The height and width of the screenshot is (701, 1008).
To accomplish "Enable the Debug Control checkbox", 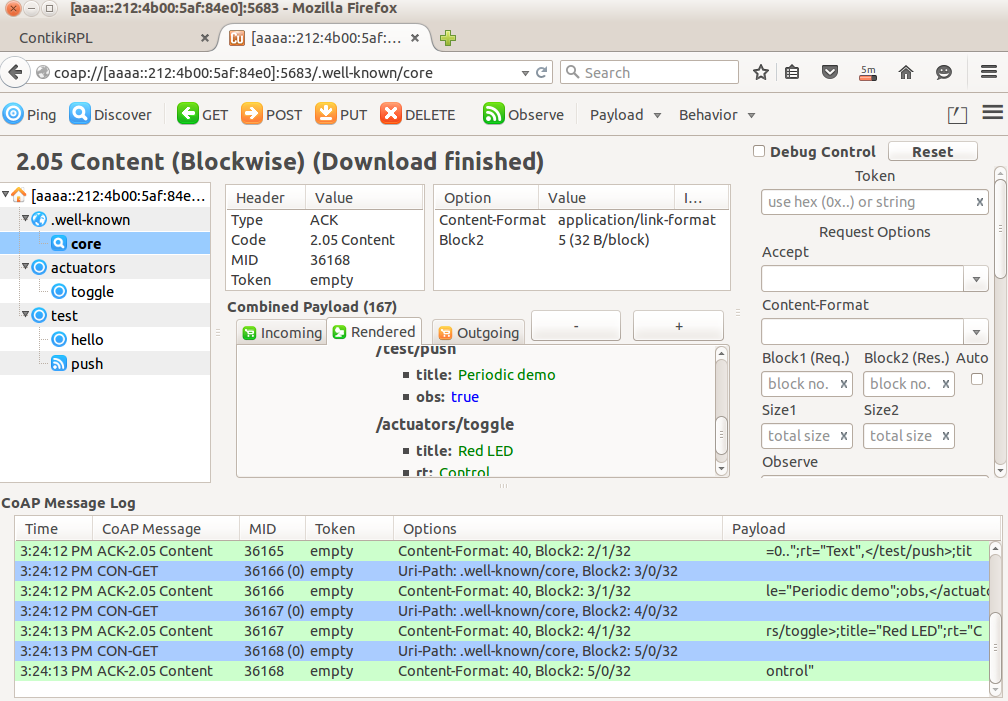I will pos(759,151).
